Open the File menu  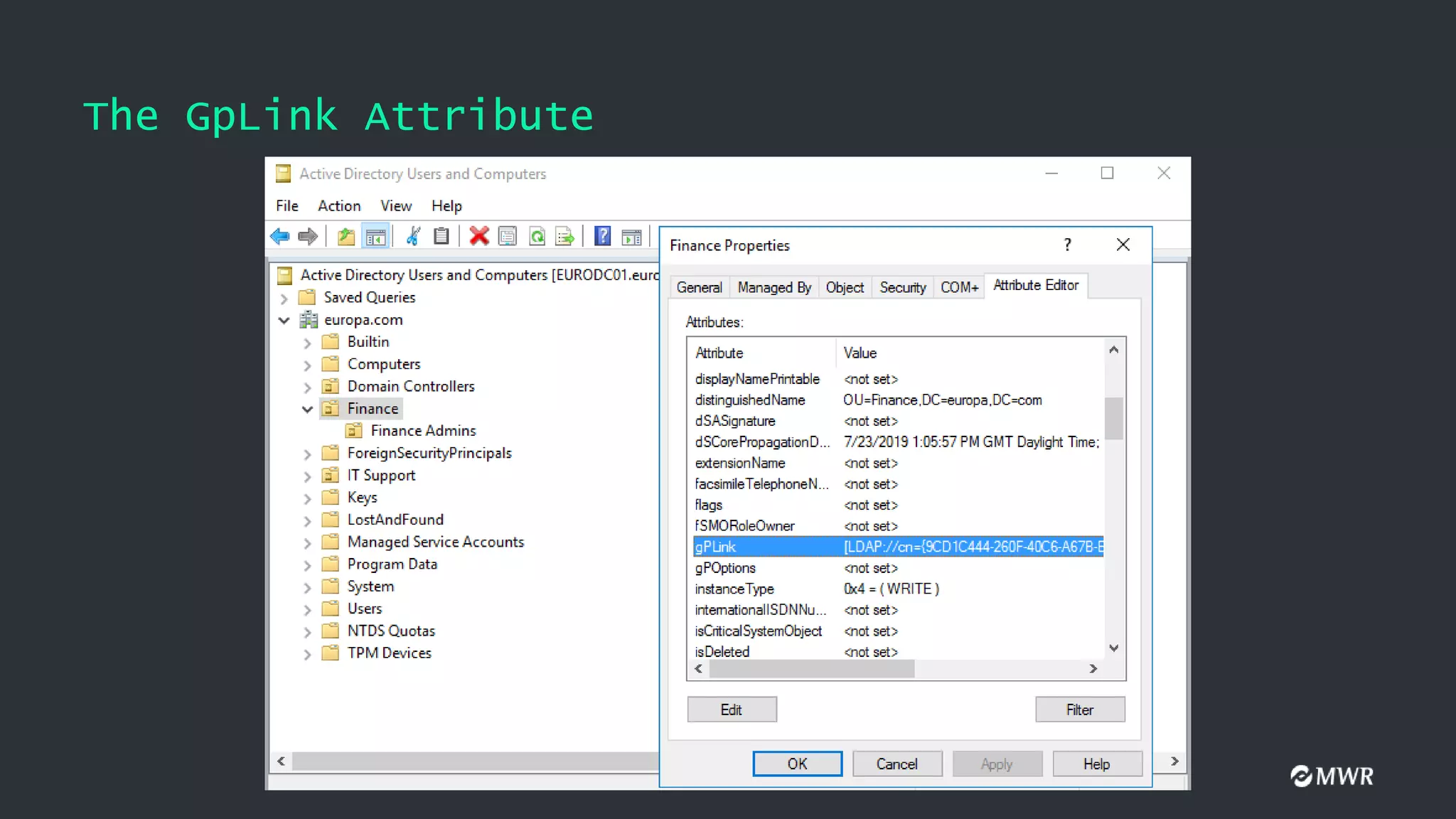(x=287, y=205)
